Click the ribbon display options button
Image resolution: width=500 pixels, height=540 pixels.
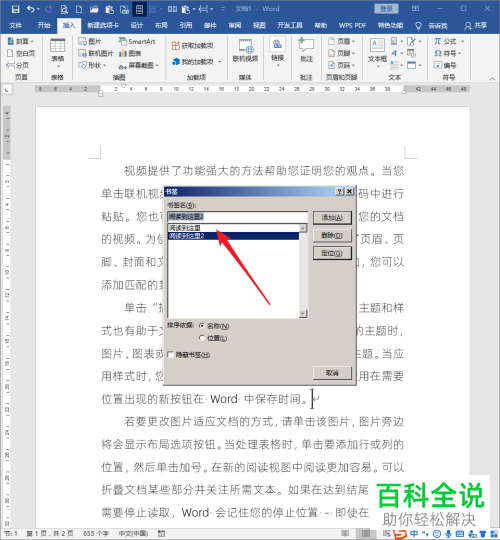point(416,9)
